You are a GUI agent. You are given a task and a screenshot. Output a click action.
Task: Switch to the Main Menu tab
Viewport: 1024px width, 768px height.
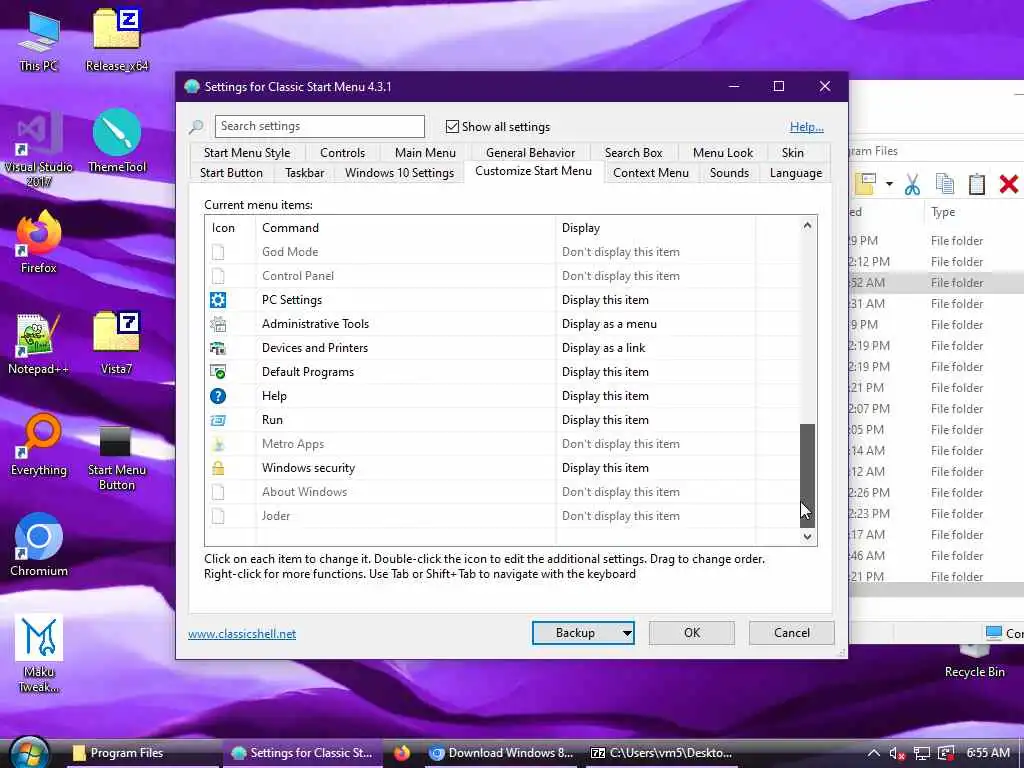coord(425,153)
